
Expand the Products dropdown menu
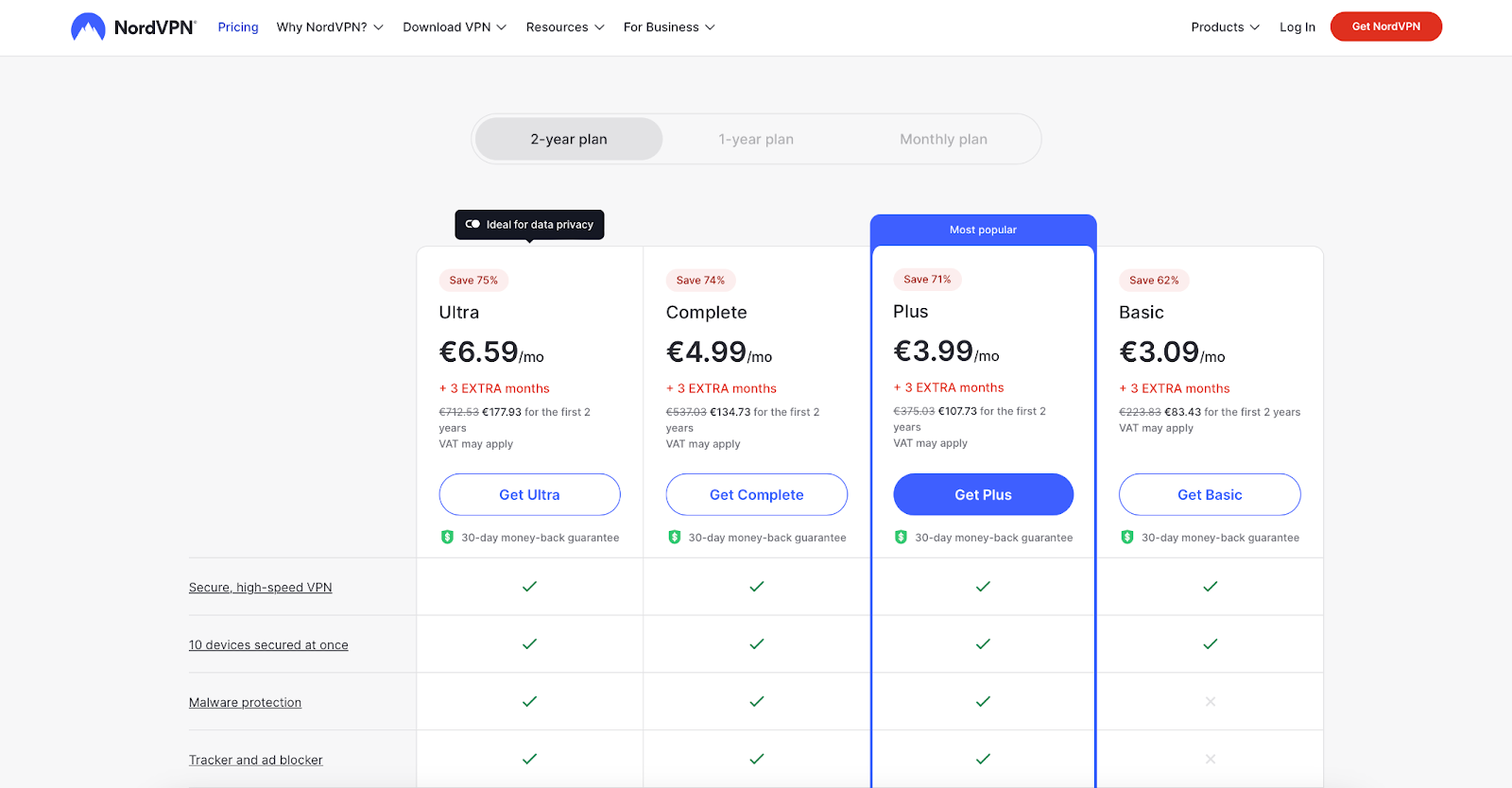click(x=1225, y=27)
